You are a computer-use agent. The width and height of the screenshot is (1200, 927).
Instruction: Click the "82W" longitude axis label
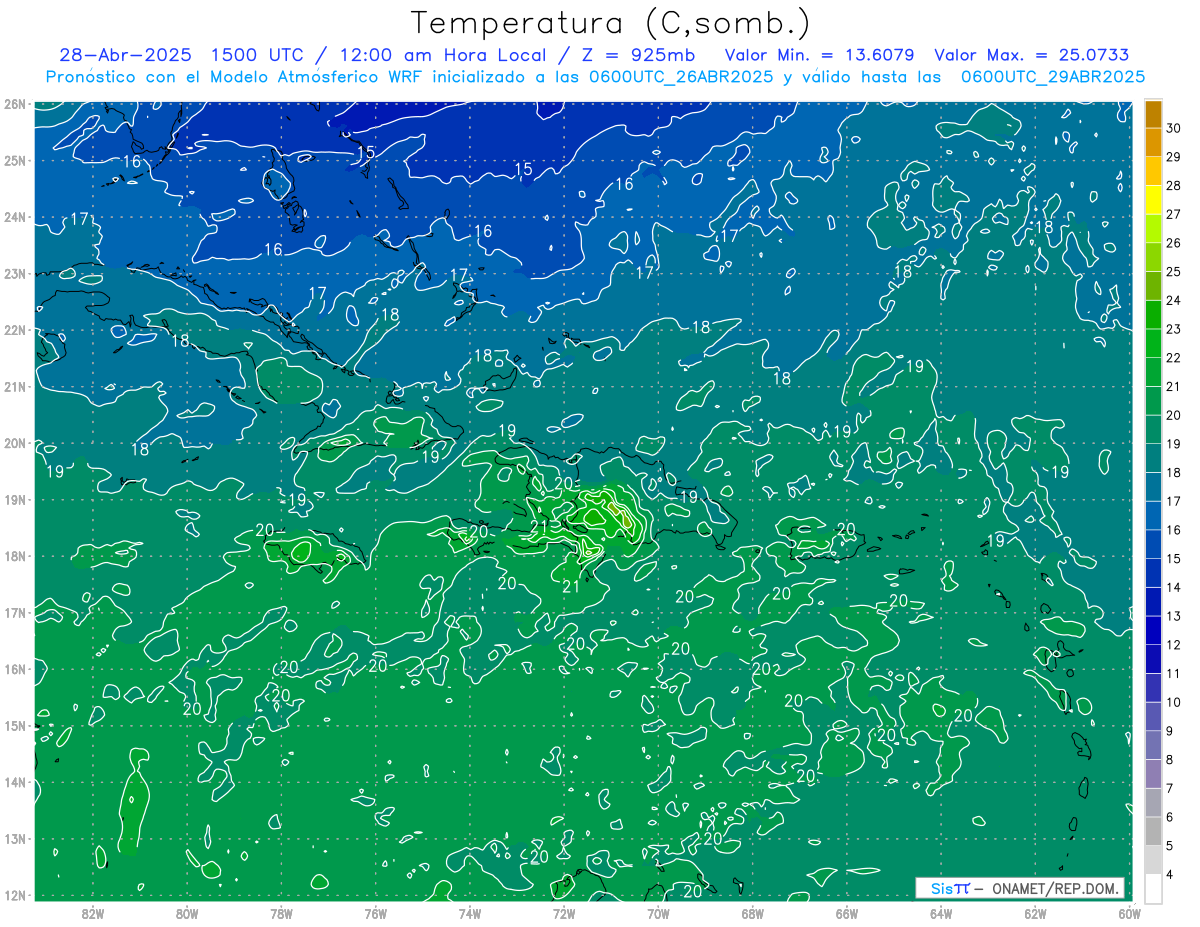click(x=93, y=913)
